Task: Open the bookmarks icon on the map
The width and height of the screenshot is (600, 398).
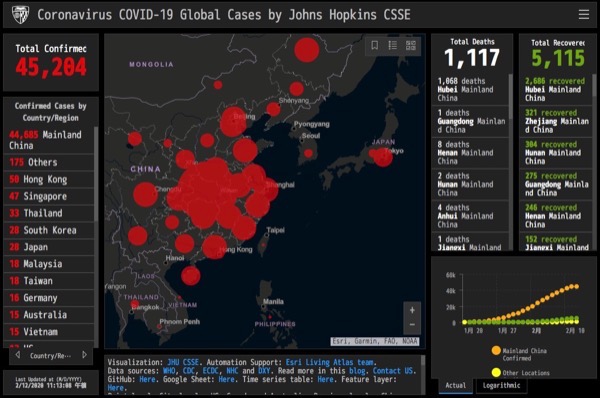Action: [x=375, y=46]
